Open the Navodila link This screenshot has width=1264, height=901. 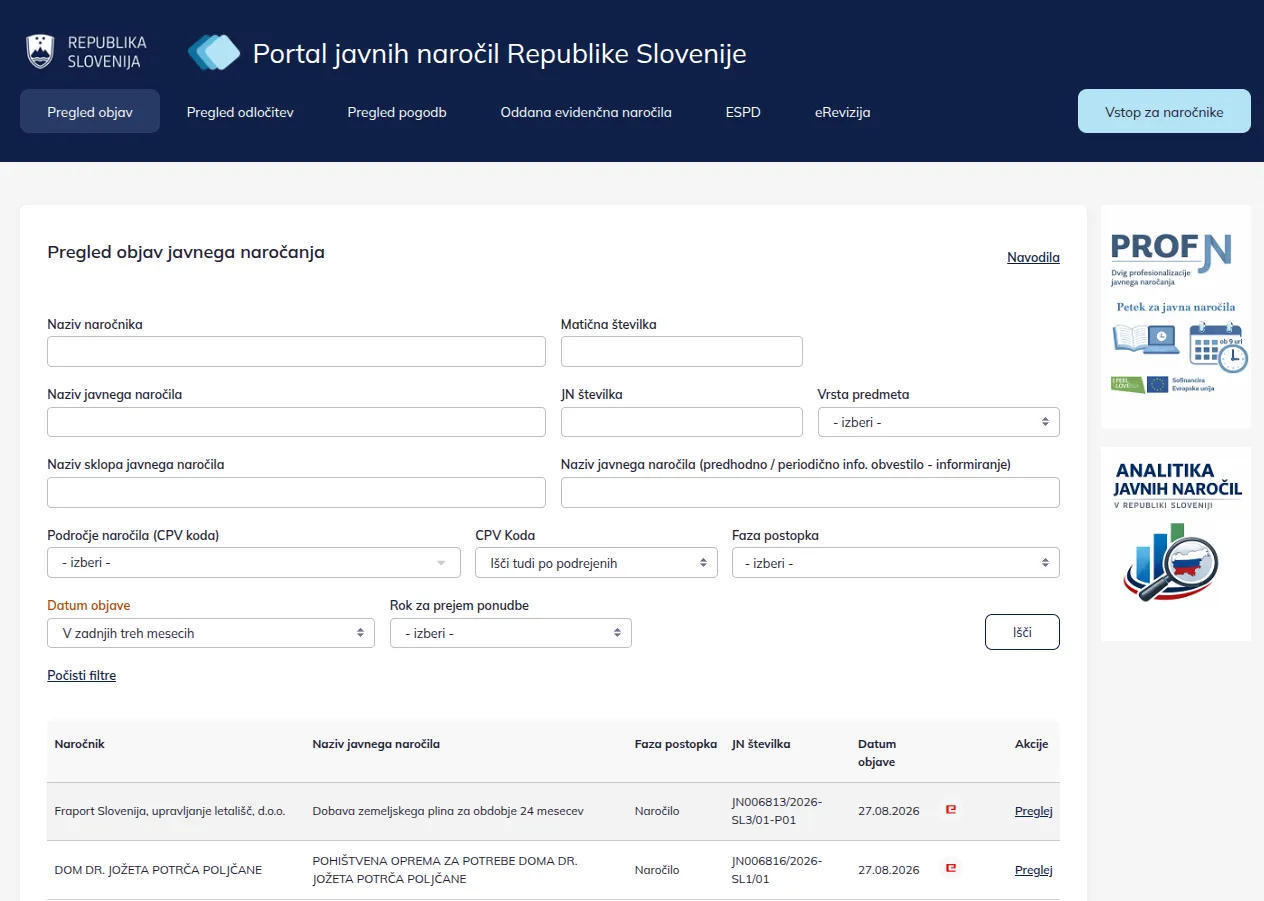click(1033, 258)
